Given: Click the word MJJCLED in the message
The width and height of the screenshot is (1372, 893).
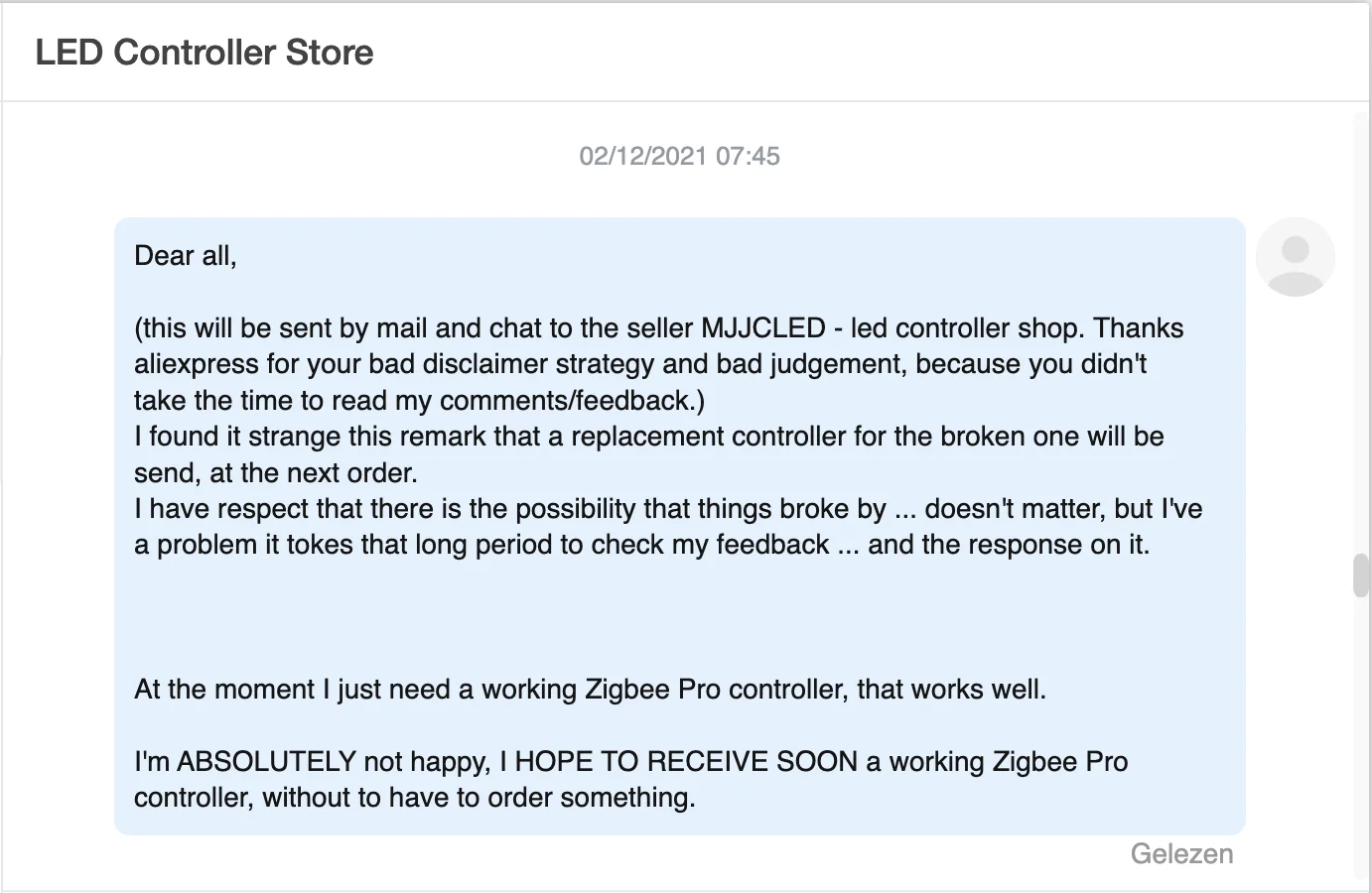Looking at the screenshot, I should [763, 328].
